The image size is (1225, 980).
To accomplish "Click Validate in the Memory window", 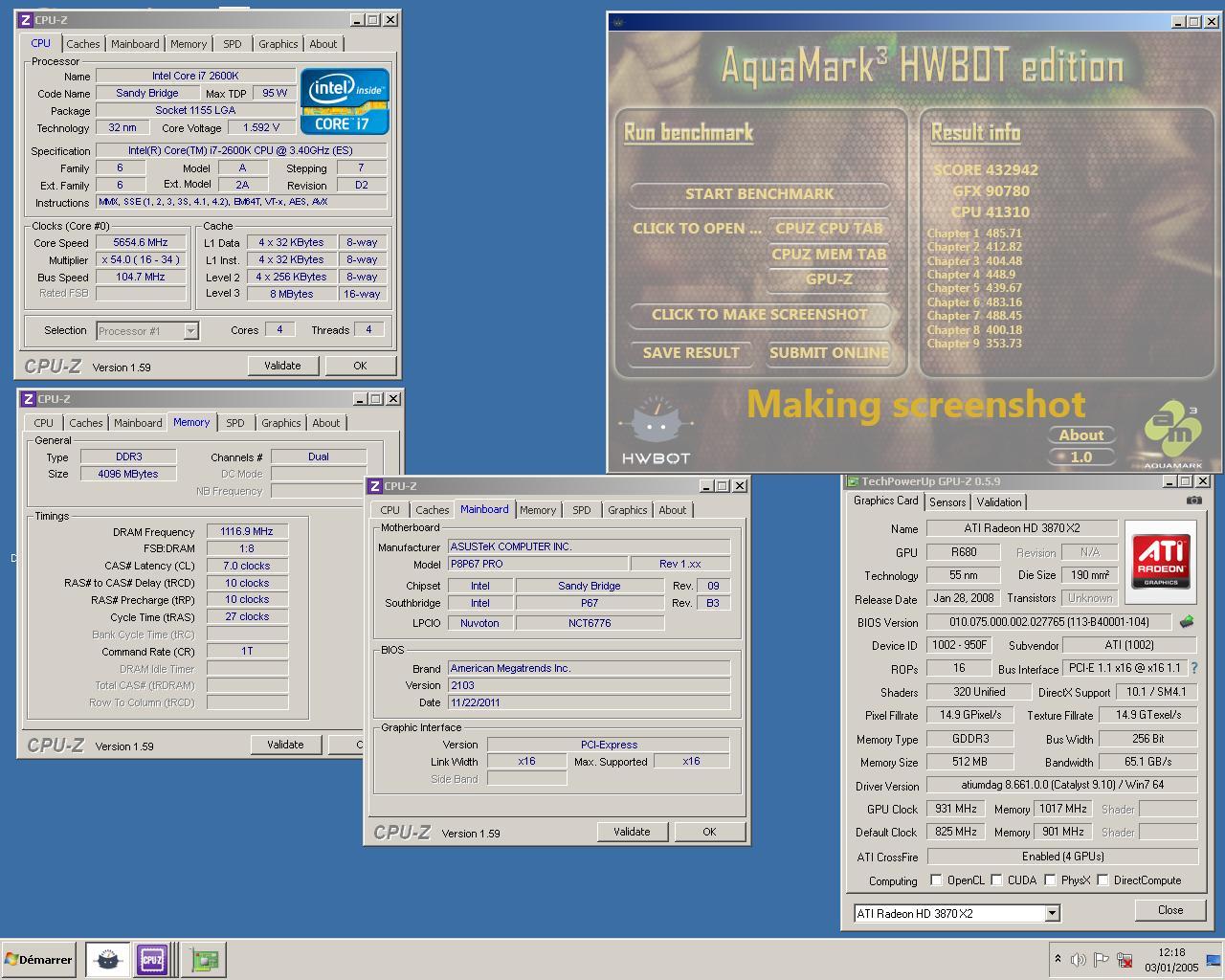I will coord(285,745).
